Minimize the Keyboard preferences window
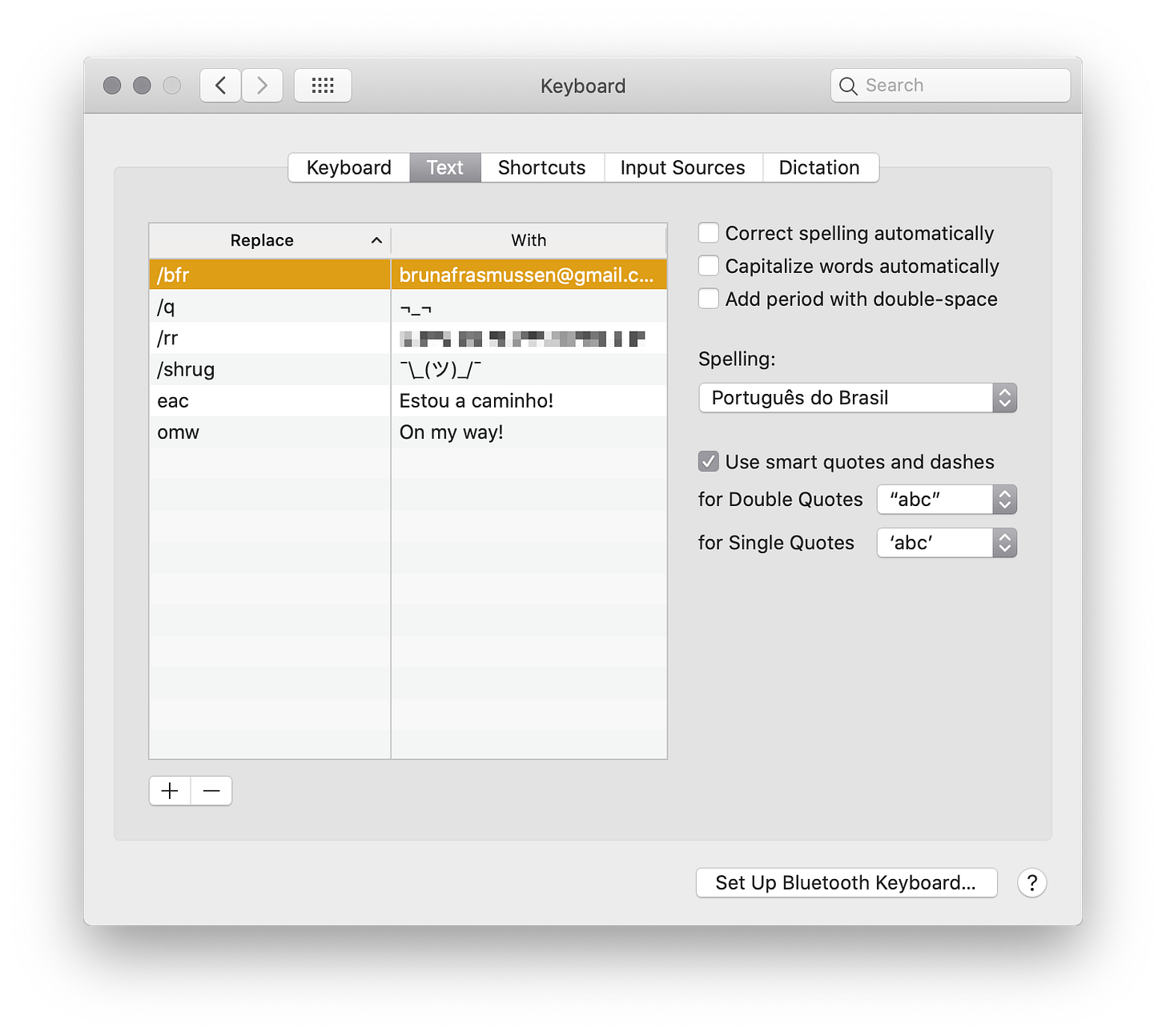This screenshot has height=1036, width=1166. [142, 85]
